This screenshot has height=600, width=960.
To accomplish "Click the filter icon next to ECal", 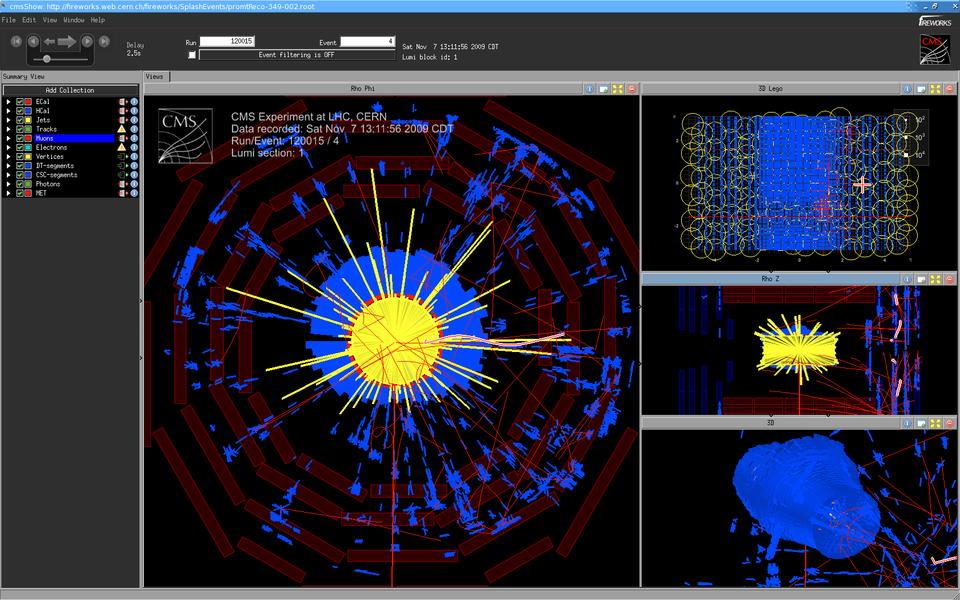I will coord(122,102).
